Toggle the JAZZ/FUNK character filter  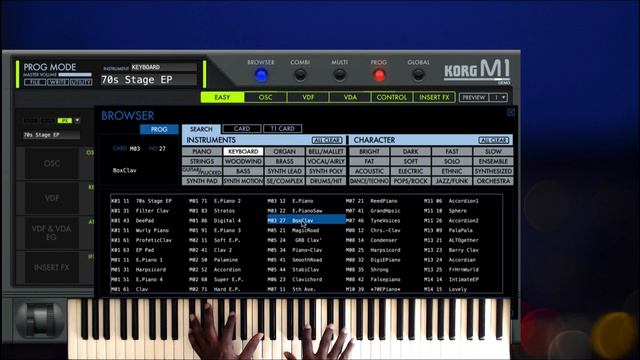[x=452, y=181]
